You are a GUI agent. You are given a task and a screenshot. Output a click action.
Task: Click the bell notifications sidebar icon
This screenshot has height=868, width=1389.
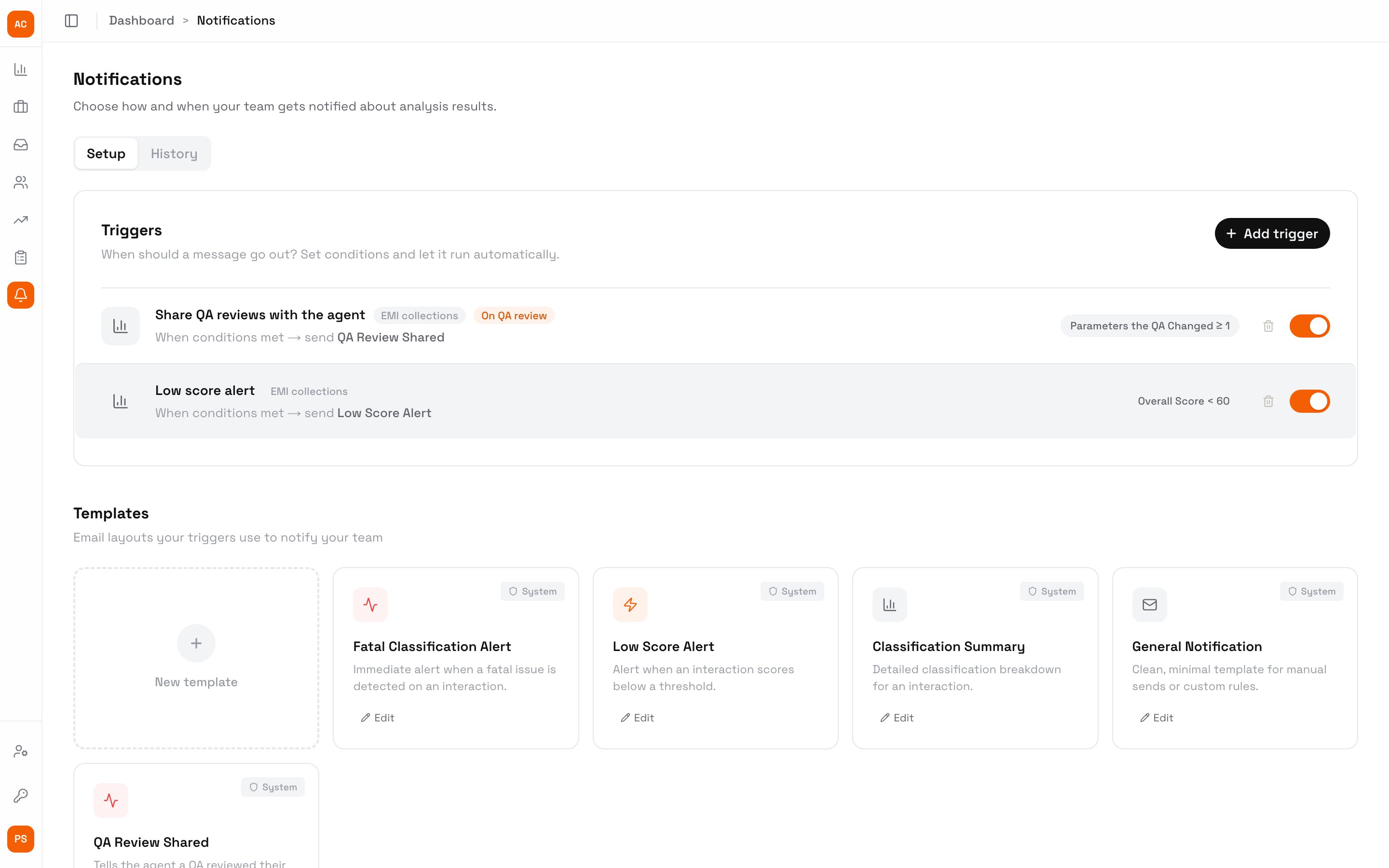pyautogui.click(x=21, y=295)
